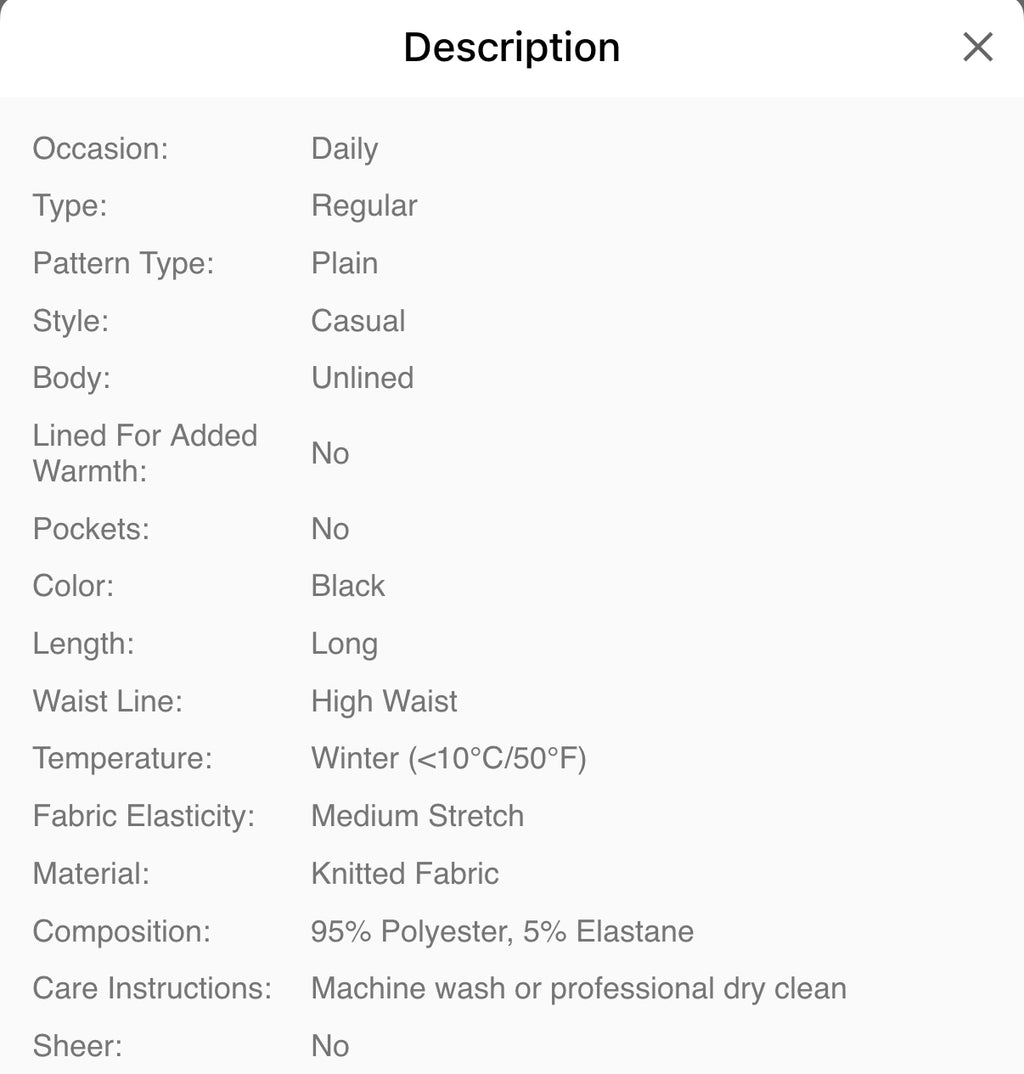Click the Medium Stretch value

(x=417, y=816)
